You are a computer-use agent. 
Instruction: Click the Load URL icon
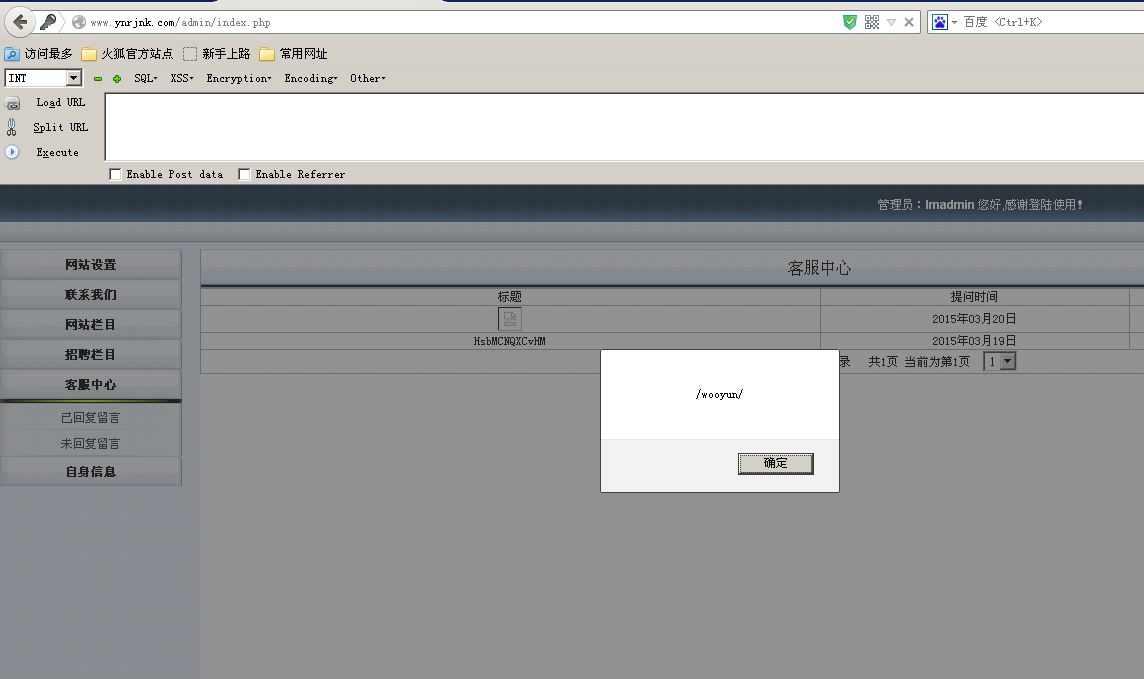[12, 103]
